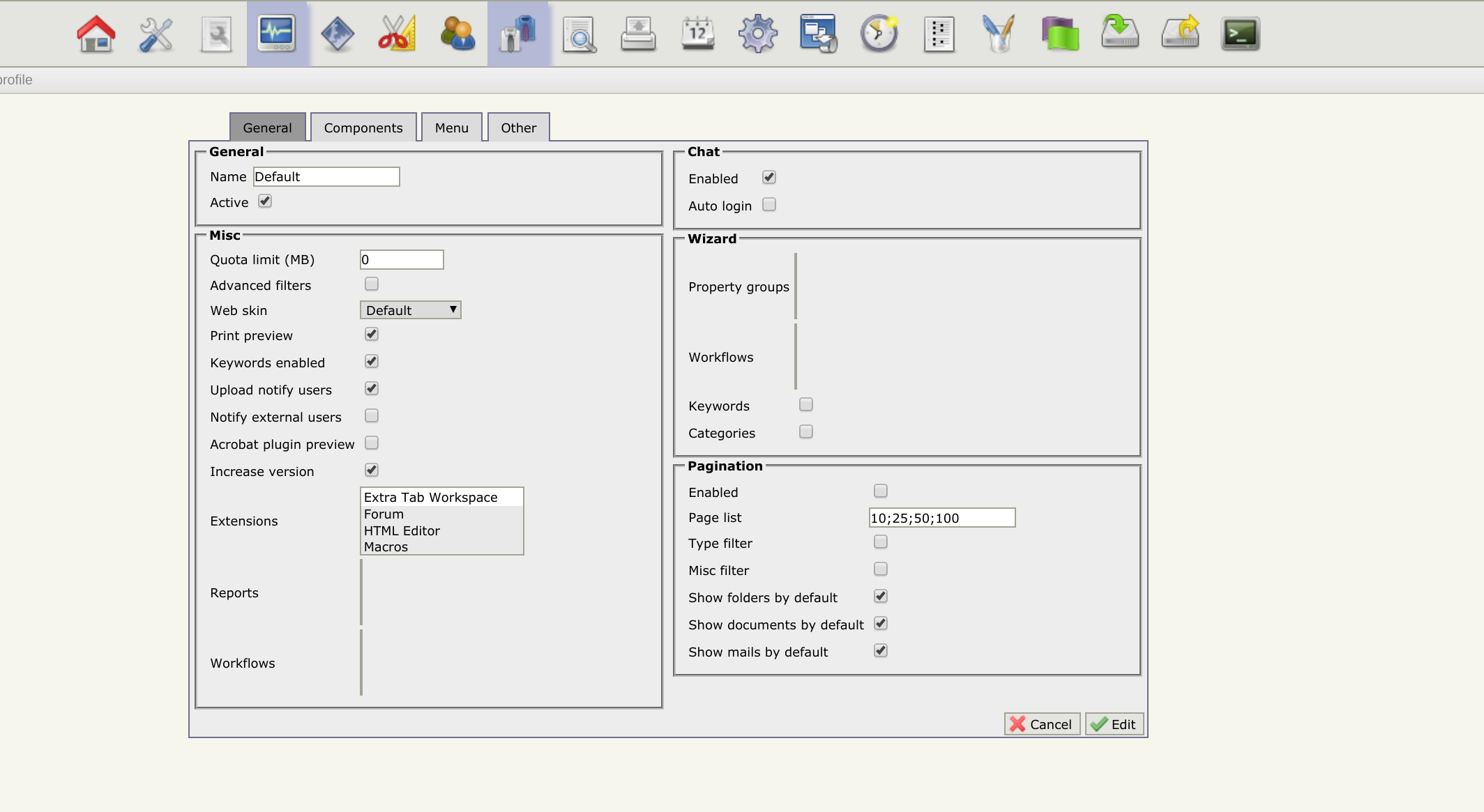1484x812 pixels.
Task: Click the clock scheduler icon
Action: (x=879, y=33)
